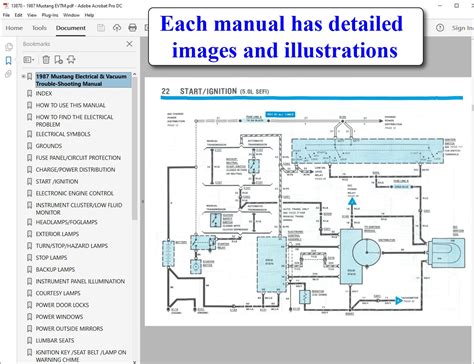Open the Plug-Ins menu
474x364 pixels.
(x=50, y=15)
